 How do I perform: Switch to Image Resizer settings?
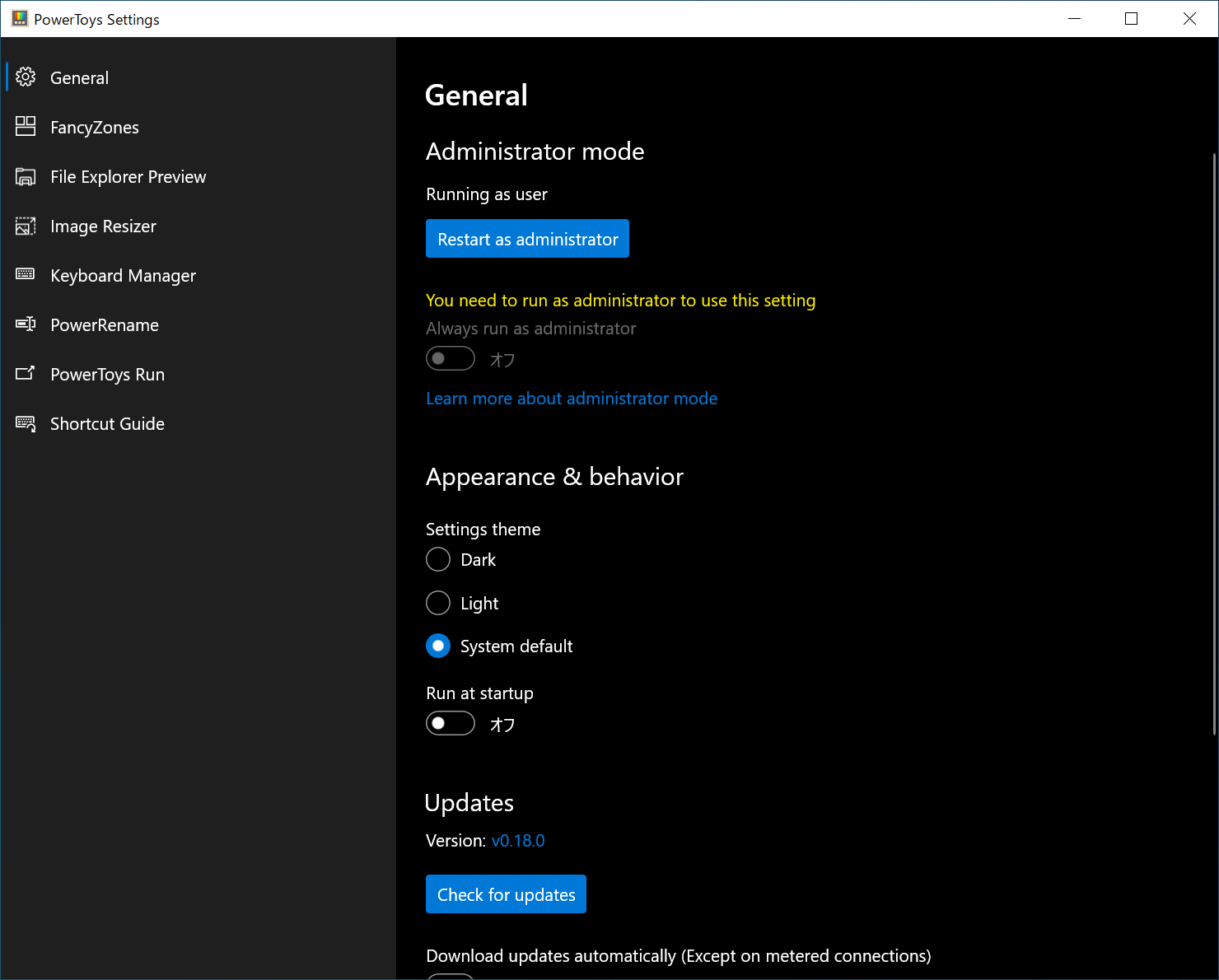click(198, 226)
